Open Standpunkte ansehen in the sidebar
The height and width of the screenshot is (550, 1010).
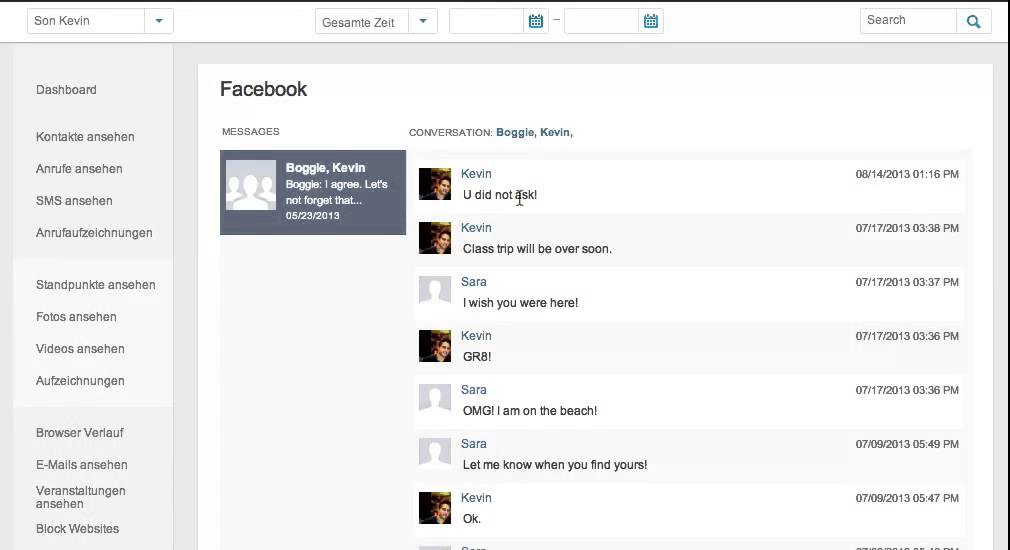(x=95, y=285)
